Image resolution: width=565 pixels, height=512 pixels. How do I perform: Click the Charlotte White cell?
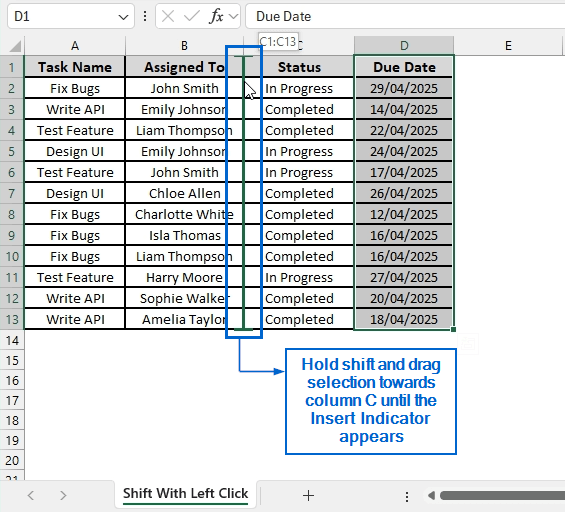pyautogui.click(x=184, y=214)
